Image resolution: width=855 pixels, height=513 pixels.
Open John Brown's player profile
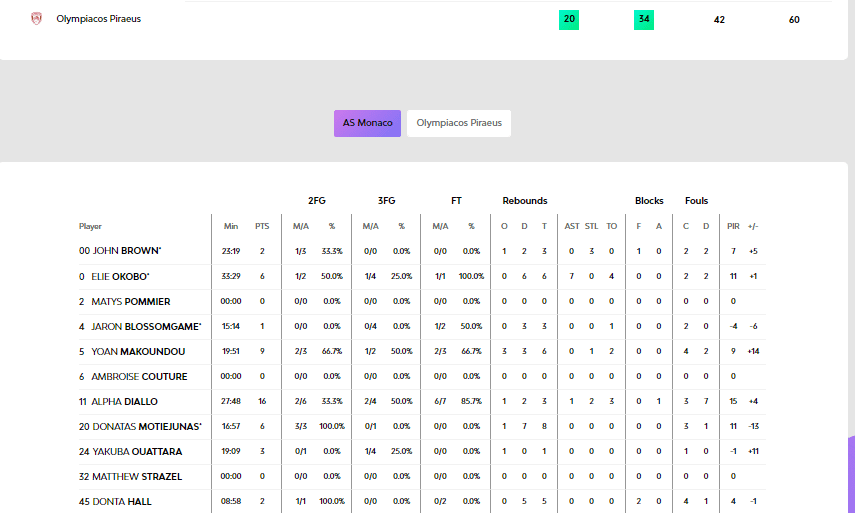121,251
